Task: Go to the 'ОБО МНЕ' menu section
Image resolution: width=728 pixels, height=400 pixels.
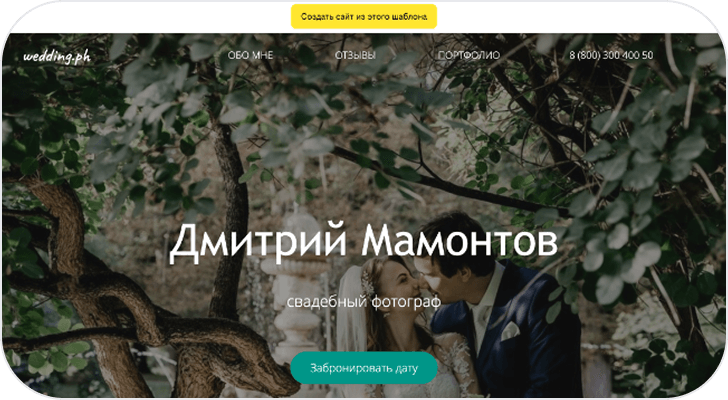Action: coord(250,55)
